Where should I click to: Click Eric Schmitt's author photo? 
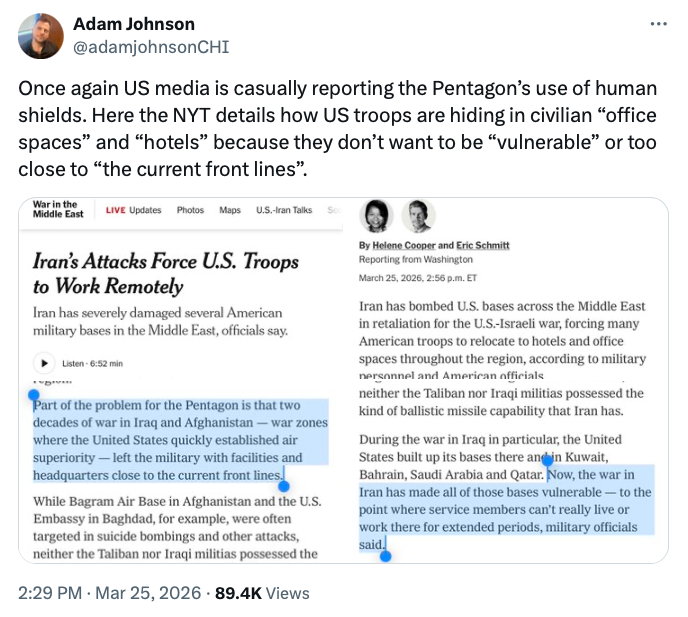pyautogui.click(x=418, y=216)
